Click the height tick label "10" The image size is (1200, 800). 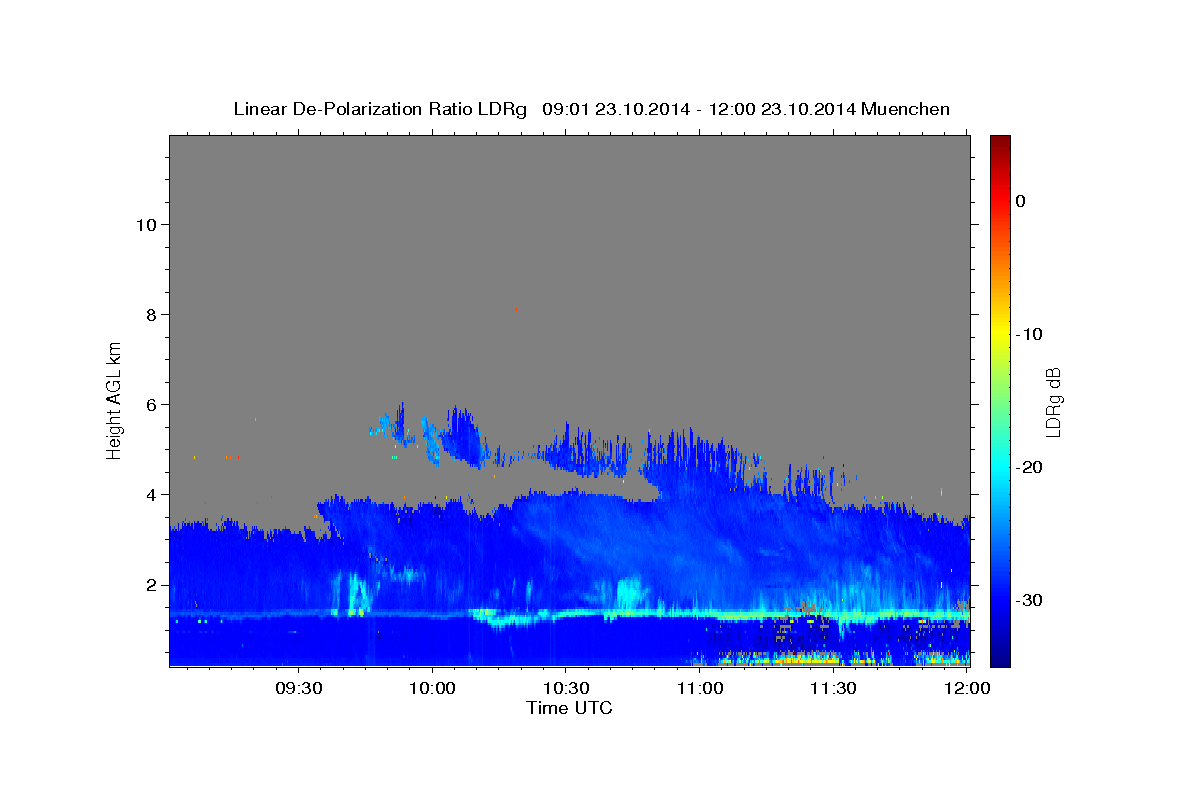point(145,224)
